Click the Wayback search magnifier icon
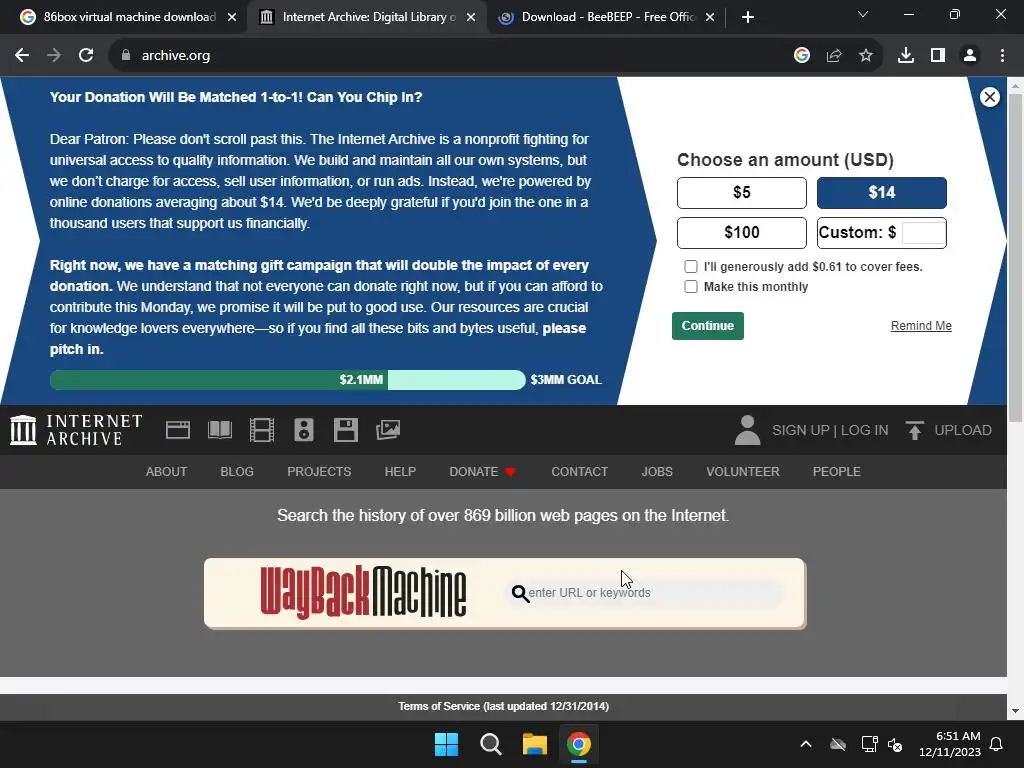 click(520, 593)
